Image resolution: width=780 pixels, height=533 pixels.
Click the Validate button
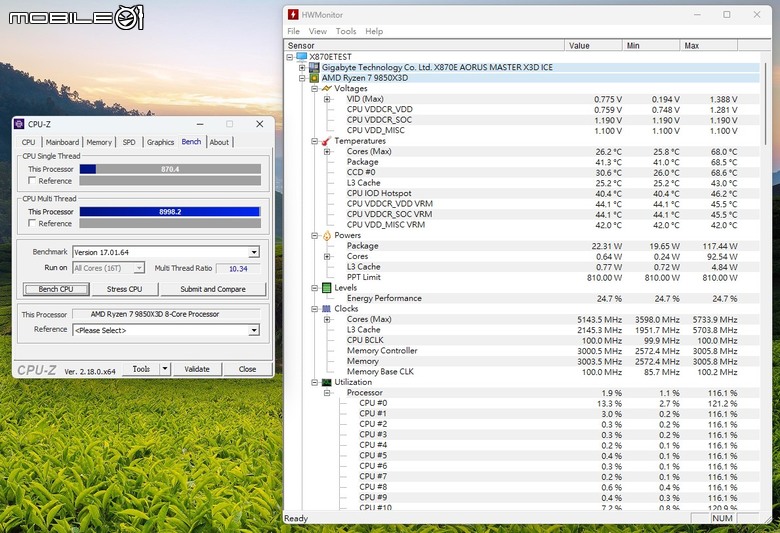point(197,369)
